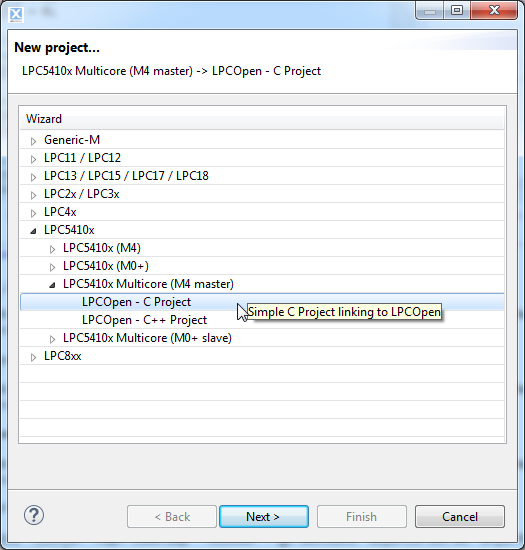Click the Next button
This screenshot has height=550, width=525.
click(264, 516)
